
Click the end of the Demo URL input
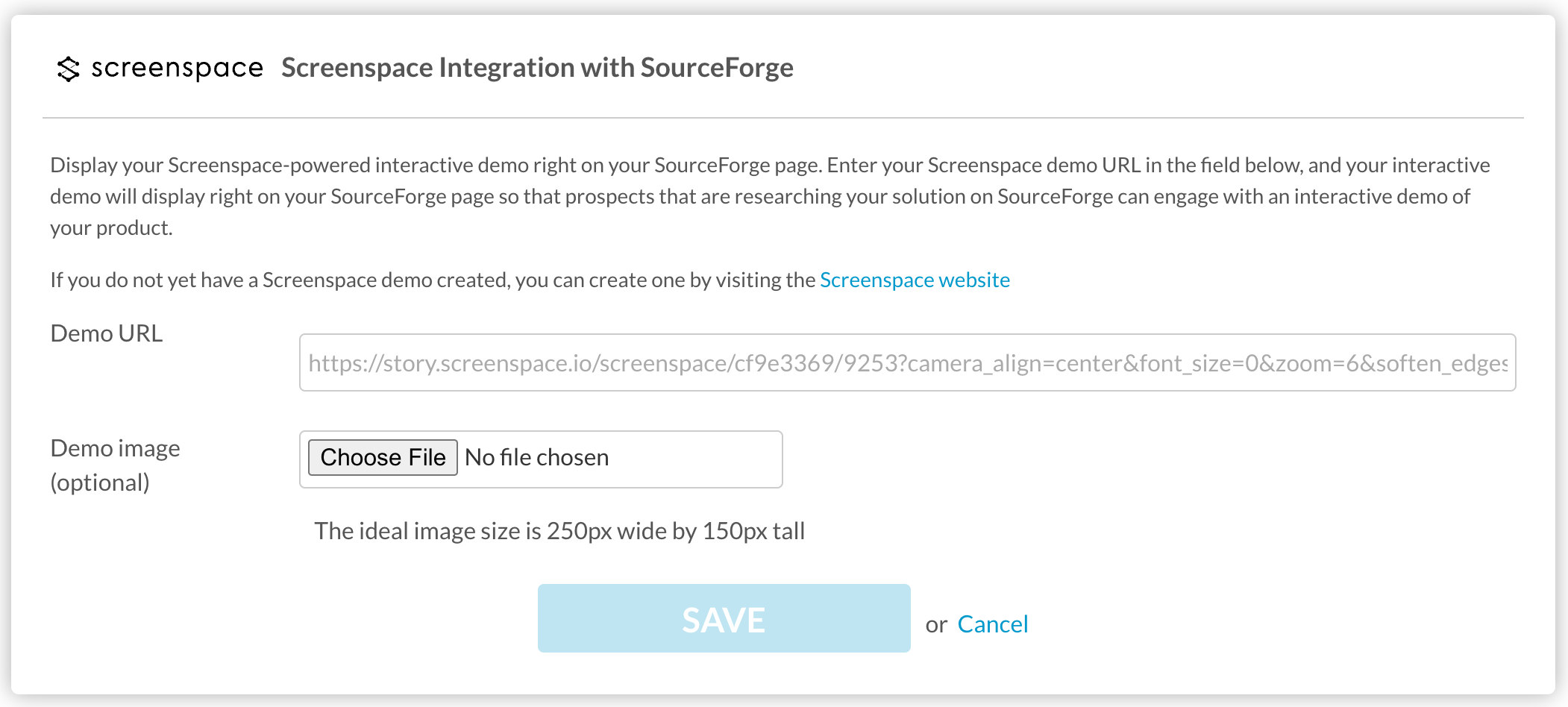(1492, 362)
